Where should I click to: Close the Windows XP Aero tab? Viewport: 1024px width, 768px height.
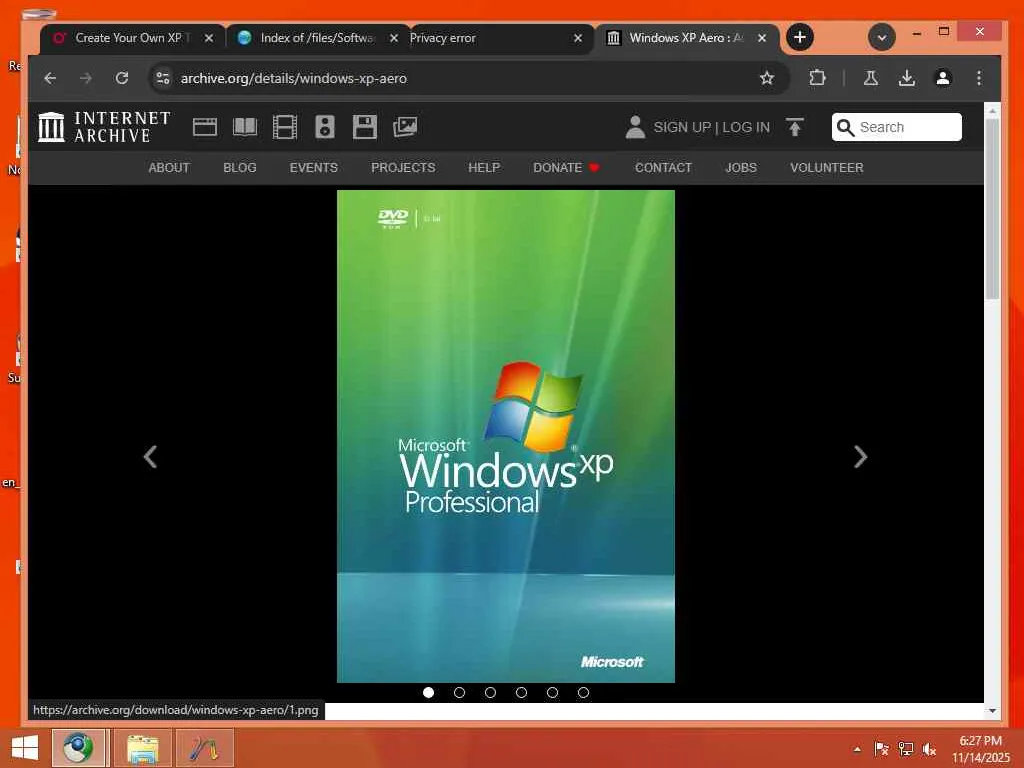tap(762, 38)
